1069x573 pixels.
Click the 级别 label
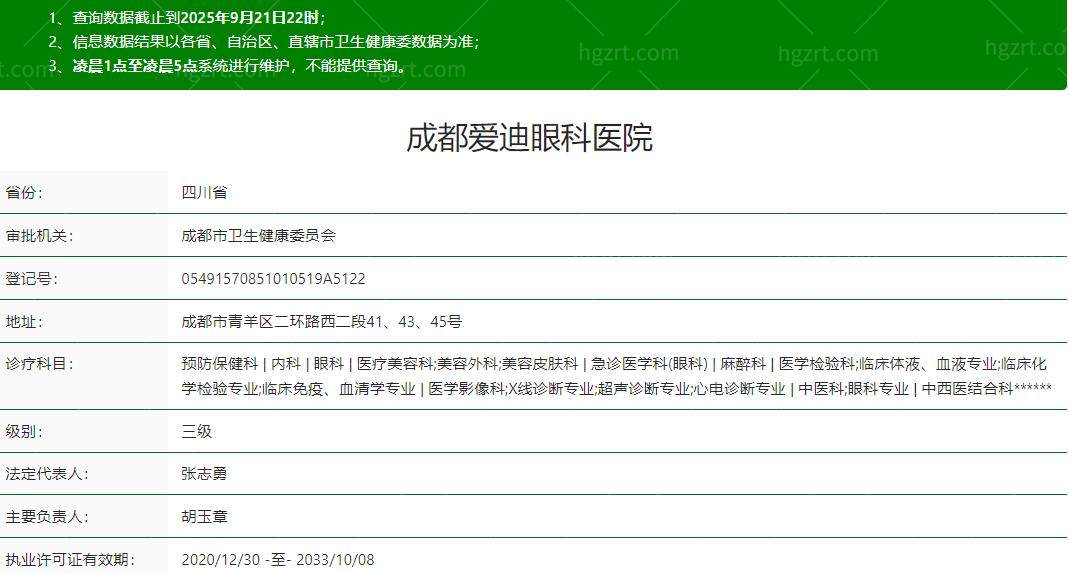click(24, 432)
